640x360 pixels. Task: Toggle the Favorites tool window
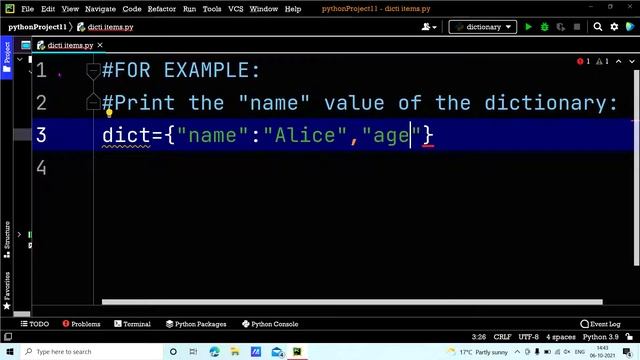(7, 291)
